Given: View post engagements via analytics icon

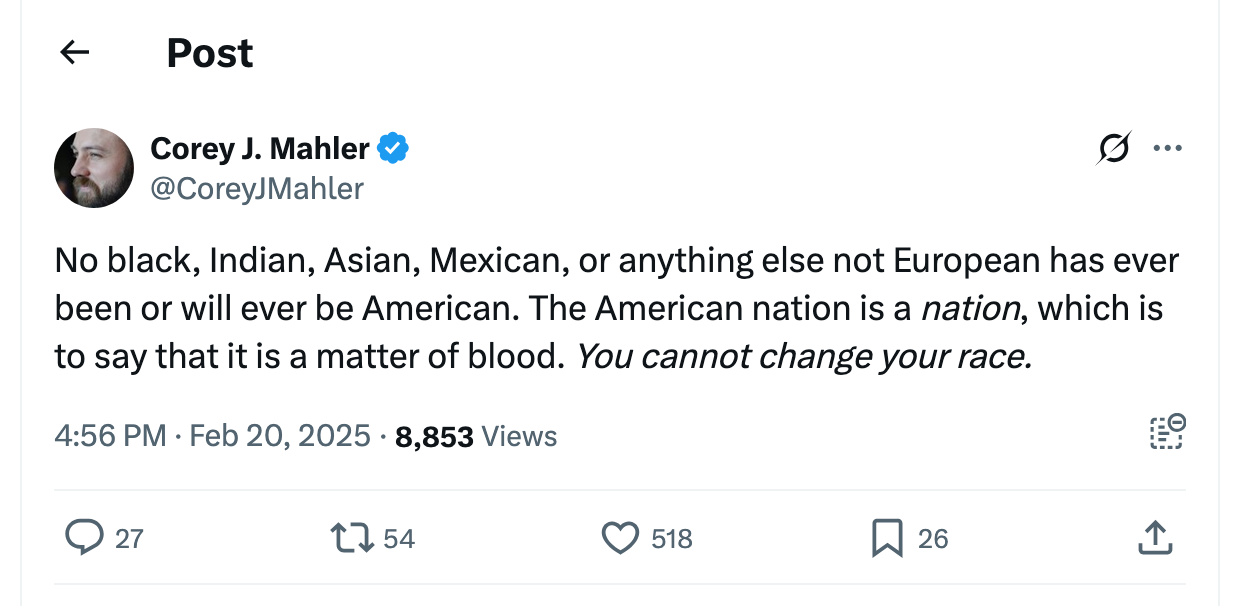Looking at the screenshot, I should (x=1167, y=432).
